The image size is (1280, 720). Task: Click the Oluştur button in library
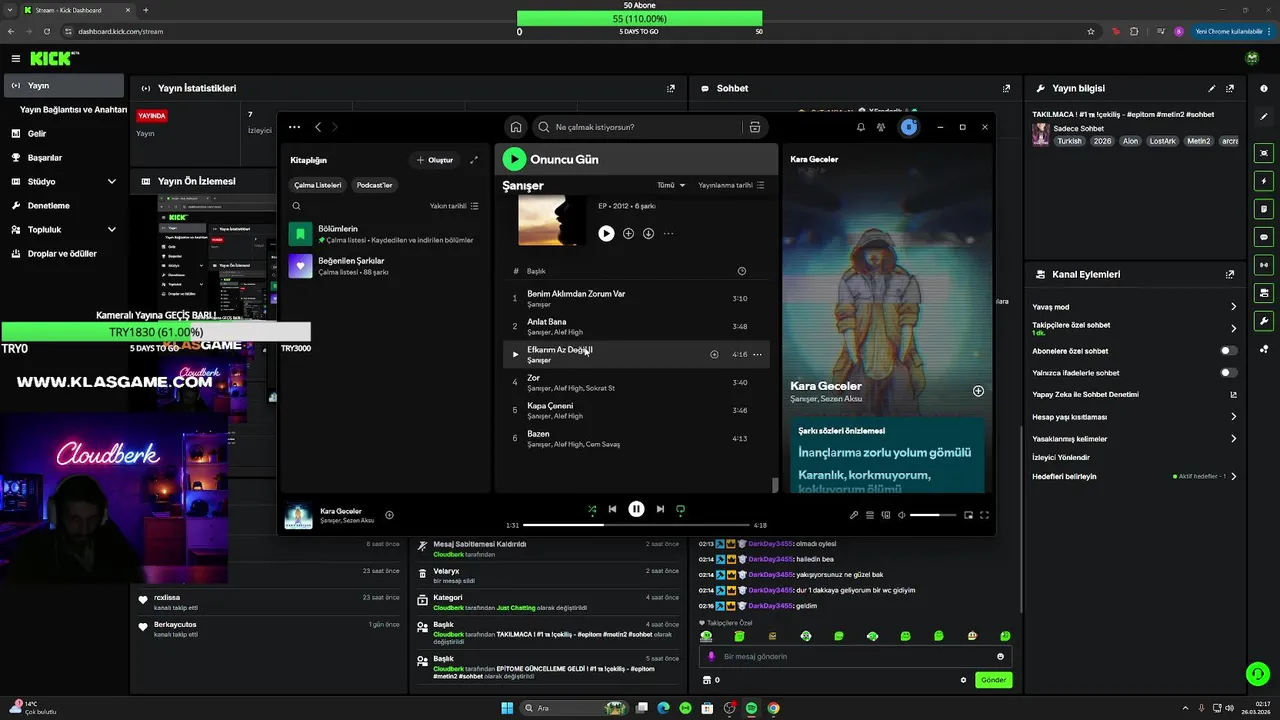(x=435, y=160)
